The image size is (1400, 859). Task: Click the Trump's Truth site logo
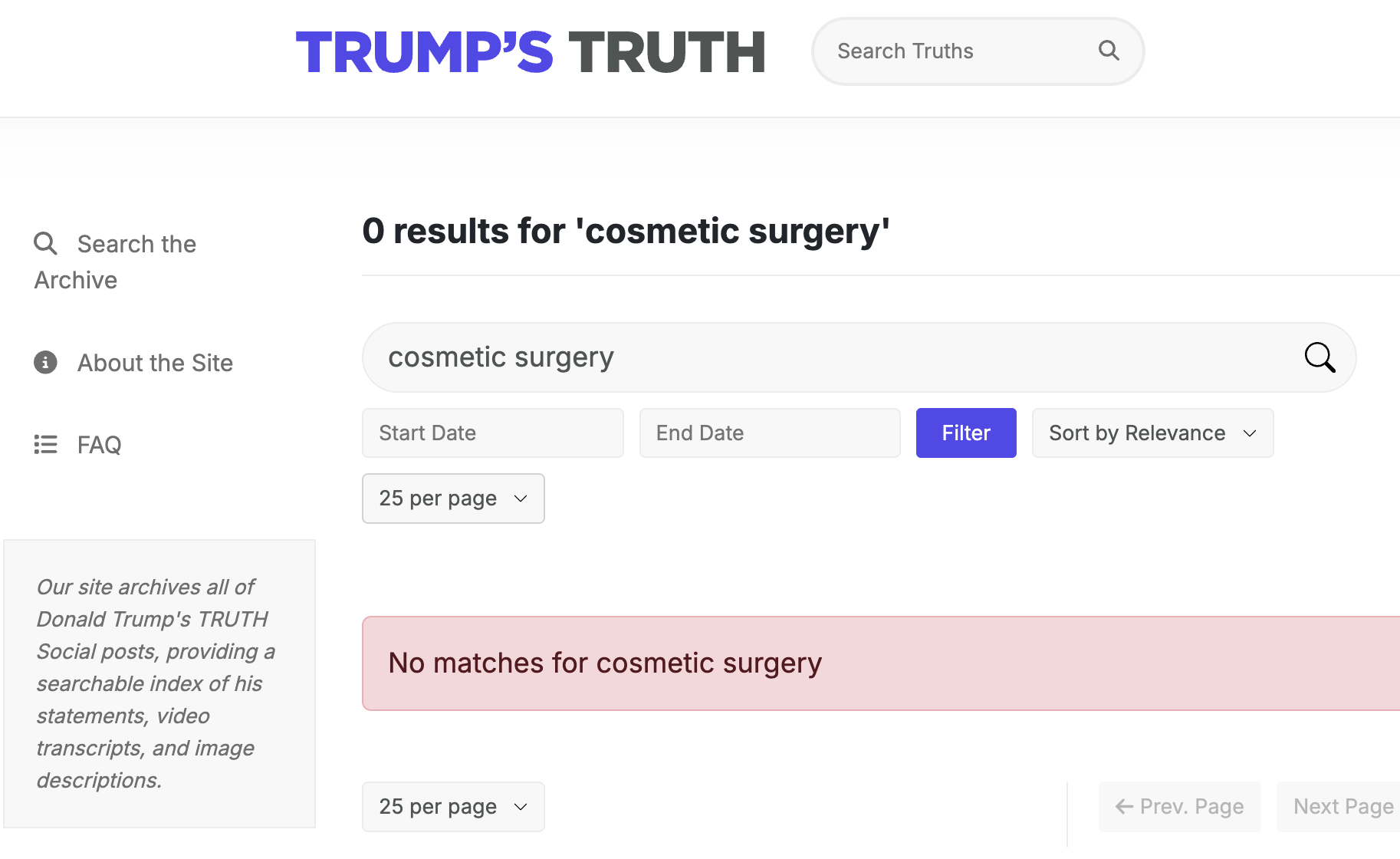pyautogui.click(x=531, y=52)
